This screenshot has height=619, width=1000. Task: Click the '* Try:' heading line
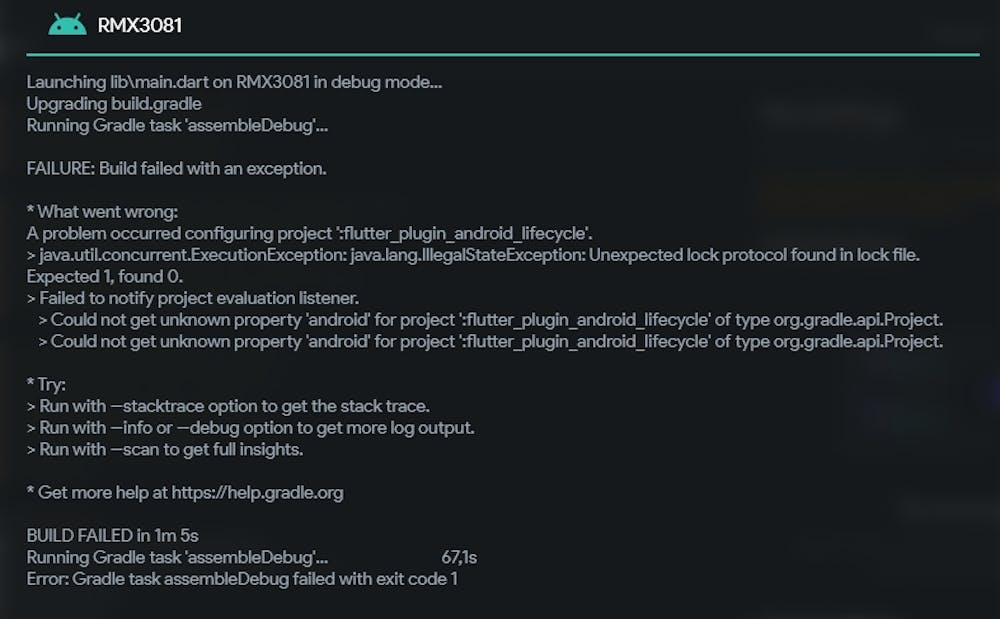(47, 384)
